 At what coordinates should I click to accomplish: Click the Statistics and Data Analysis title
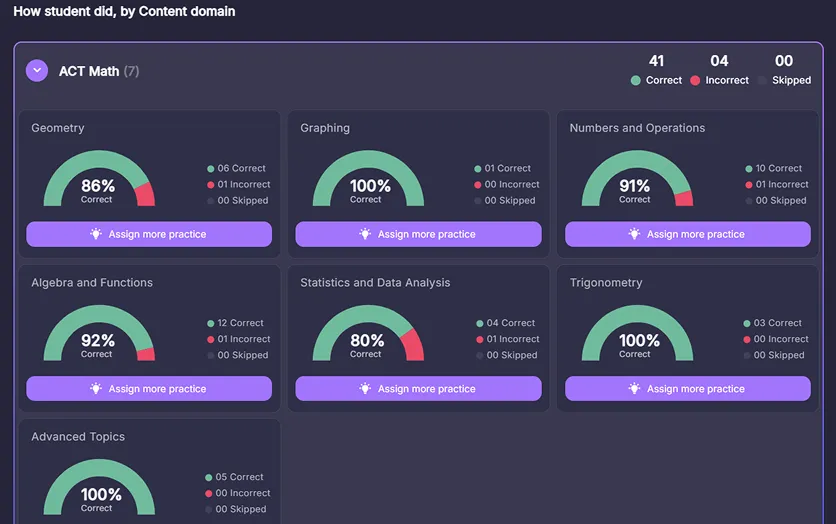[375, 283]
